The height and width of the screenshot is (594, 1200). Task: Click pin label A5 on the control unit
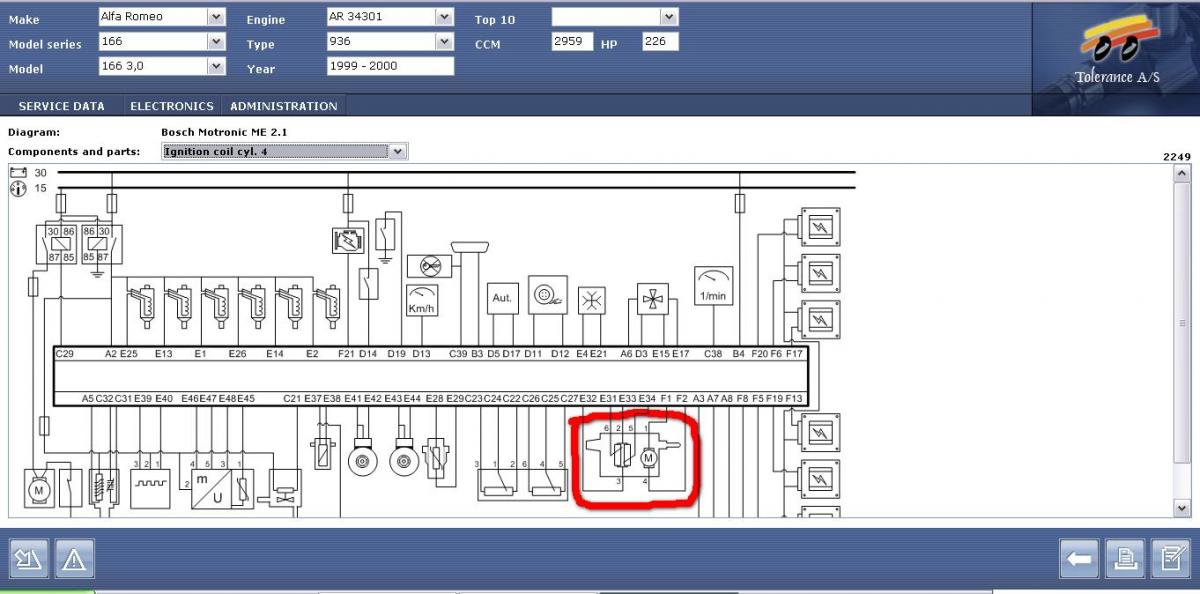point(88,398)
